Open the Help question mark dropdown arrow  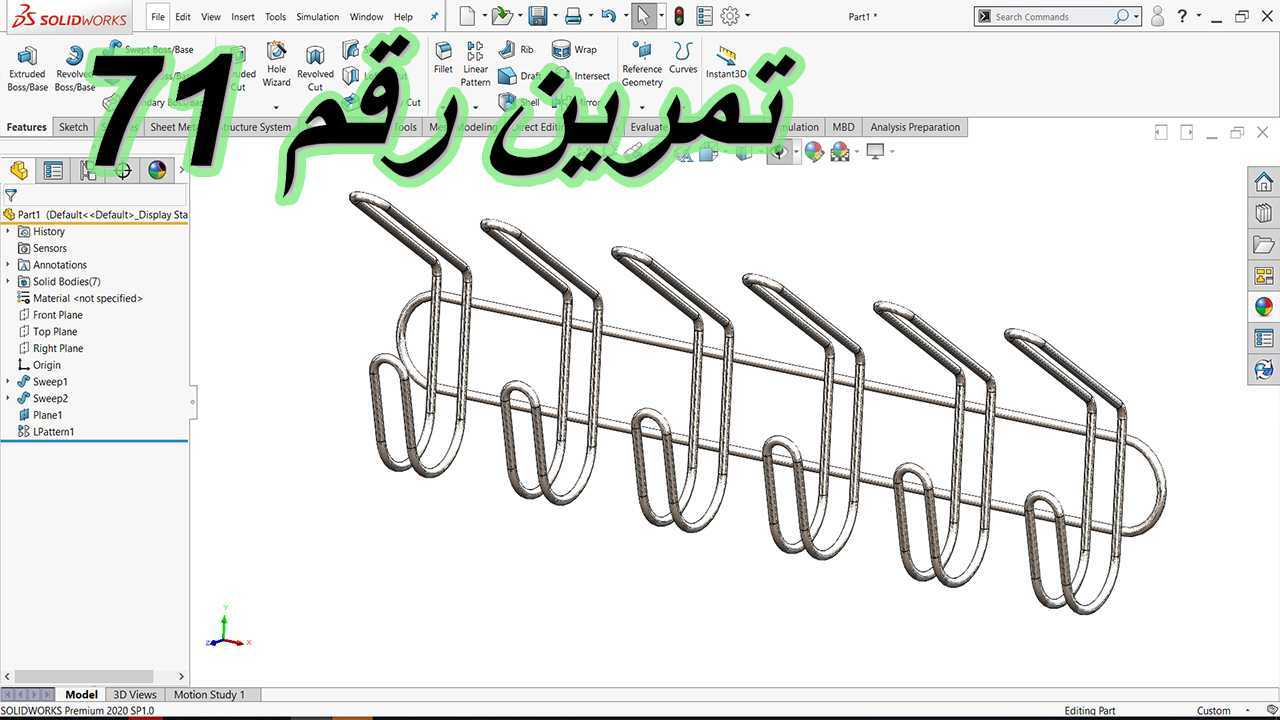pos(1197,16)
